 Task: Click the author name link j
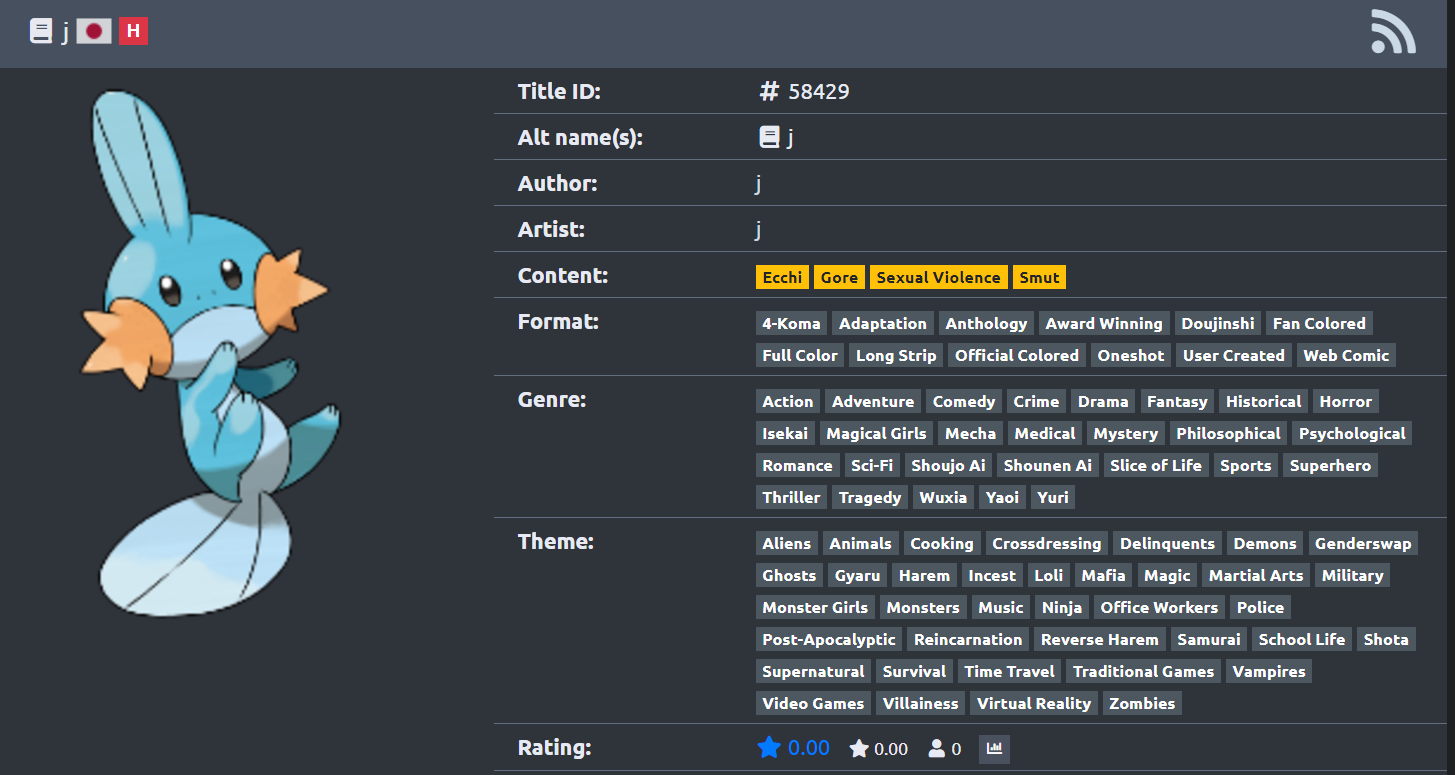click(x=758, y=184)
